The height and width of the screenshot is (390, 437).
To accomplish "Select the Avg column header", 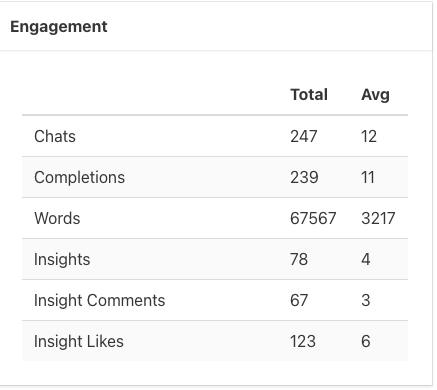I will tap(375, 95).
